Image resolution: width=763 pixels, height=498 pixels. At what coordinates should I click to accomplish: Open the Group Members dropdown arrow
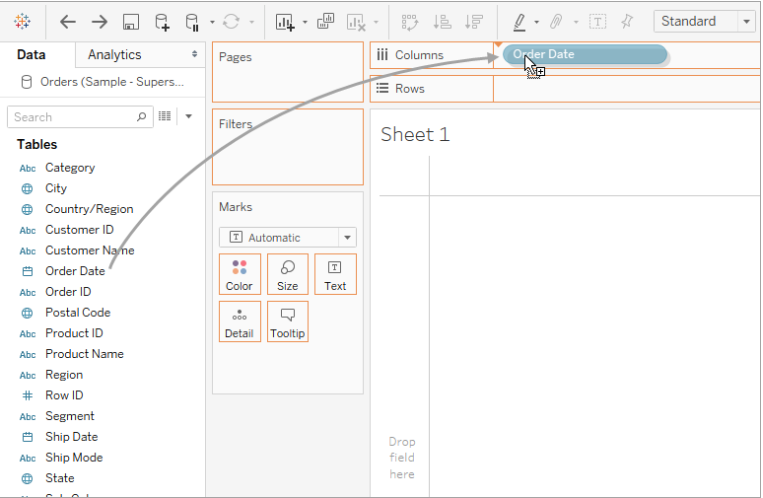(x=576, y=22)
